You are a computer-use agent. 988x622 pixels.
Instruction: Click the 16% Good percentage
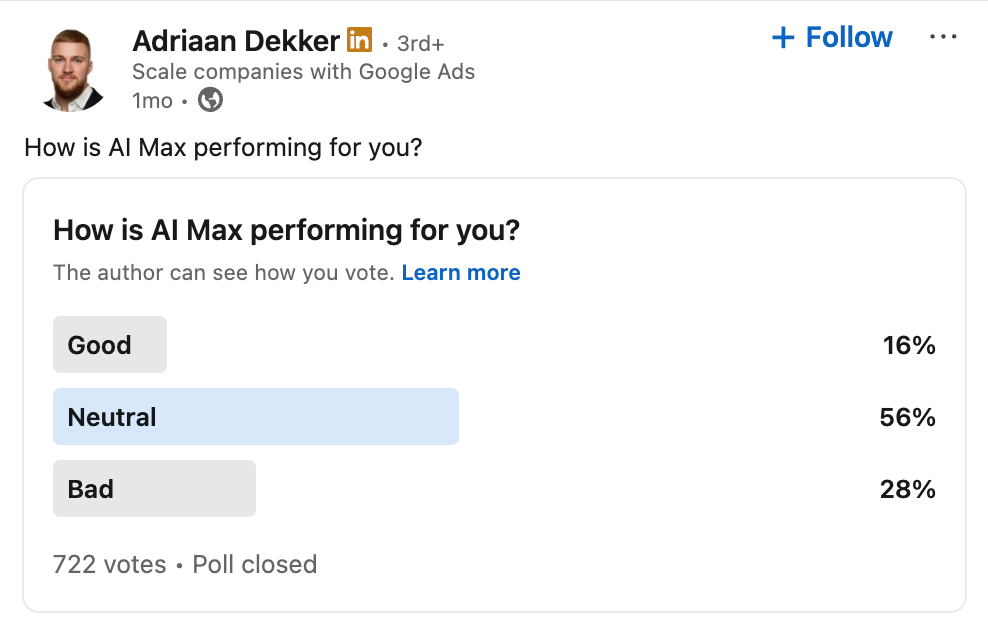[x=908, y=345]
